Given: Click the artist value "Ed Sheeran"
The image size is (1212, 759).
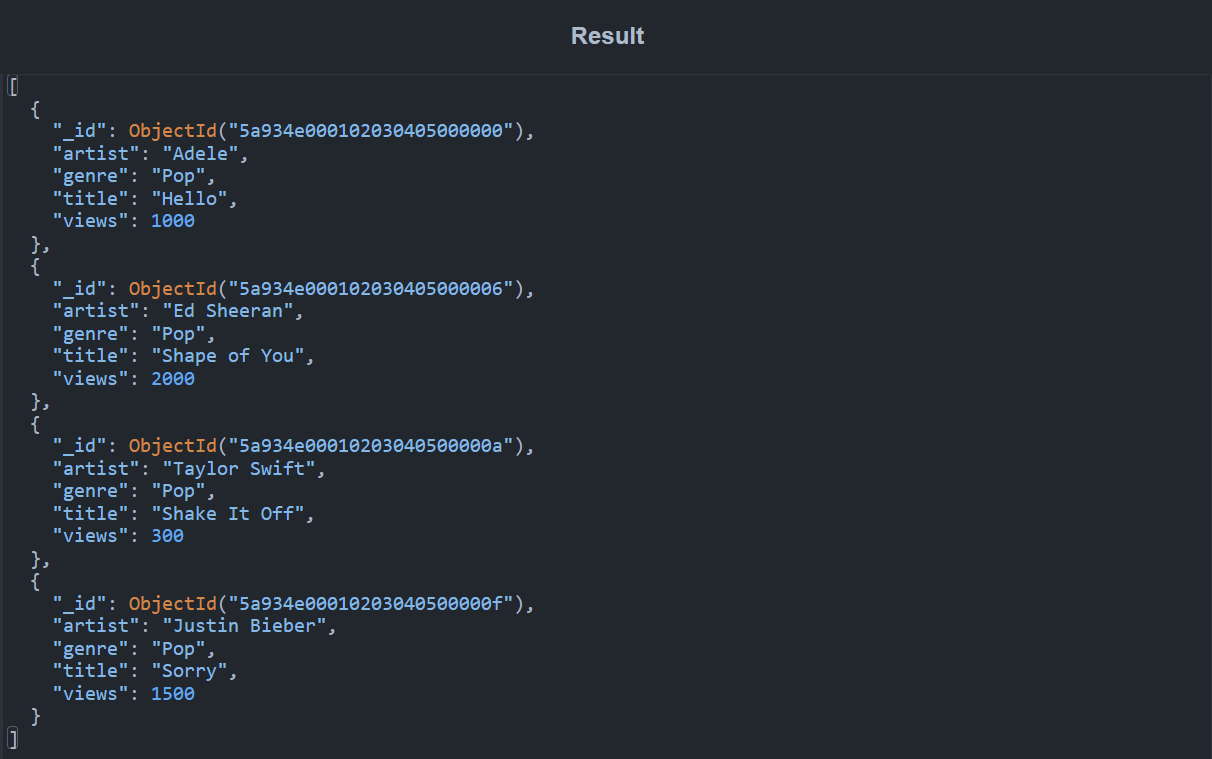Looking at the screenshot, I should coord(231,311).
